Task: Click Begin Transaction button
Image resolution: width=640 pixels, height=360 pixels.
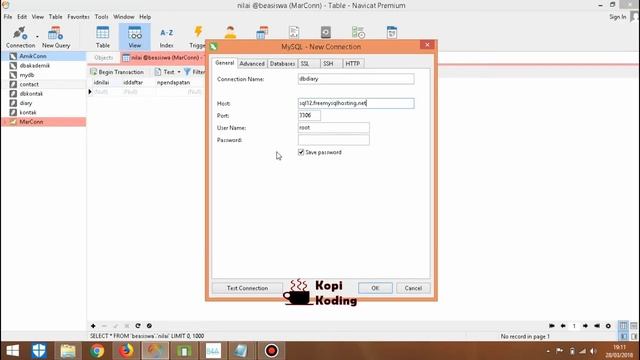Action: [x=117, y=72]
